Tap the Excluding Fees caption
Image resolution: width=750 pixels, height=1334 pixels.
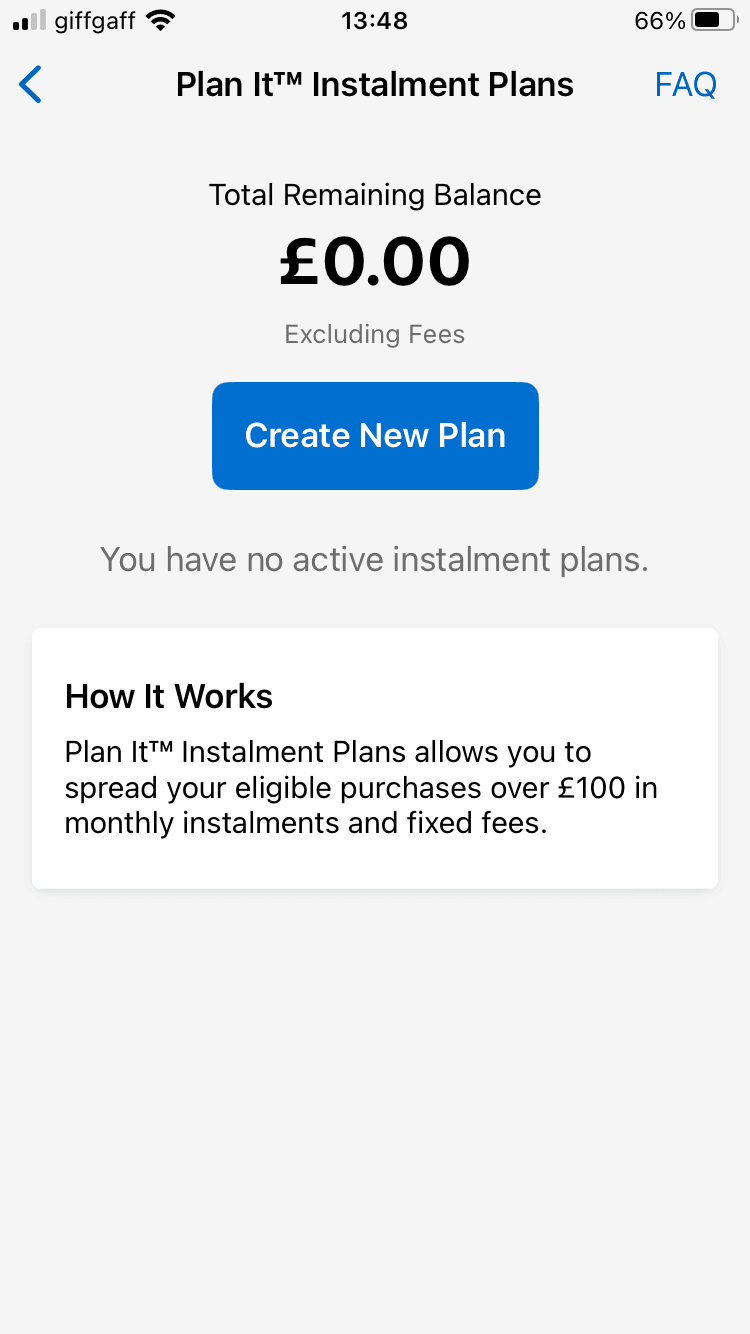click(x=374, y=334)
